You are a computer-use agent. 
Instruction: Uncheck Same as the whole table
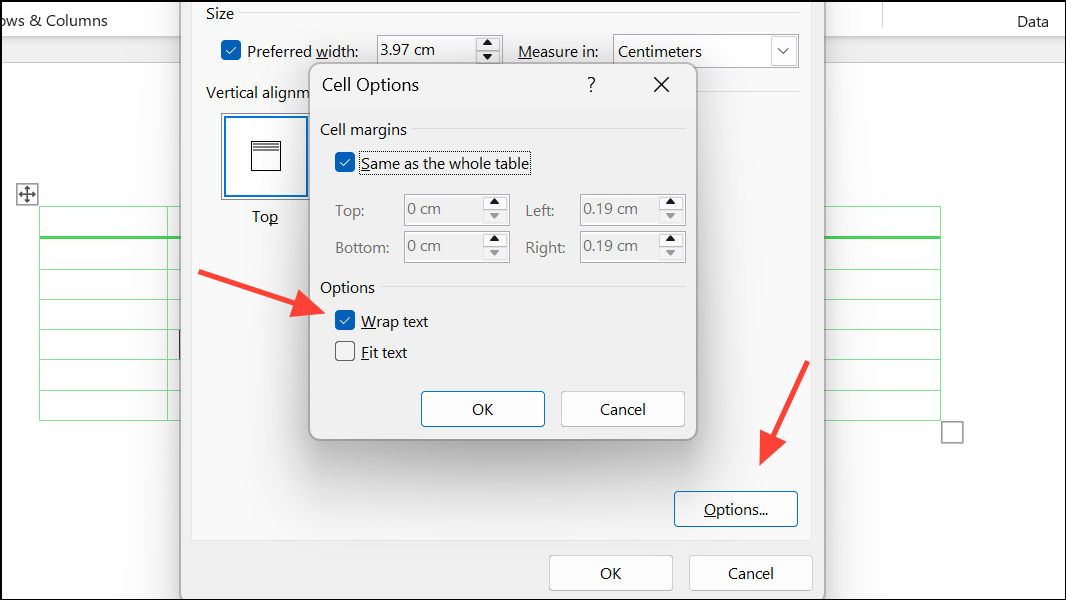pos(344,161)
